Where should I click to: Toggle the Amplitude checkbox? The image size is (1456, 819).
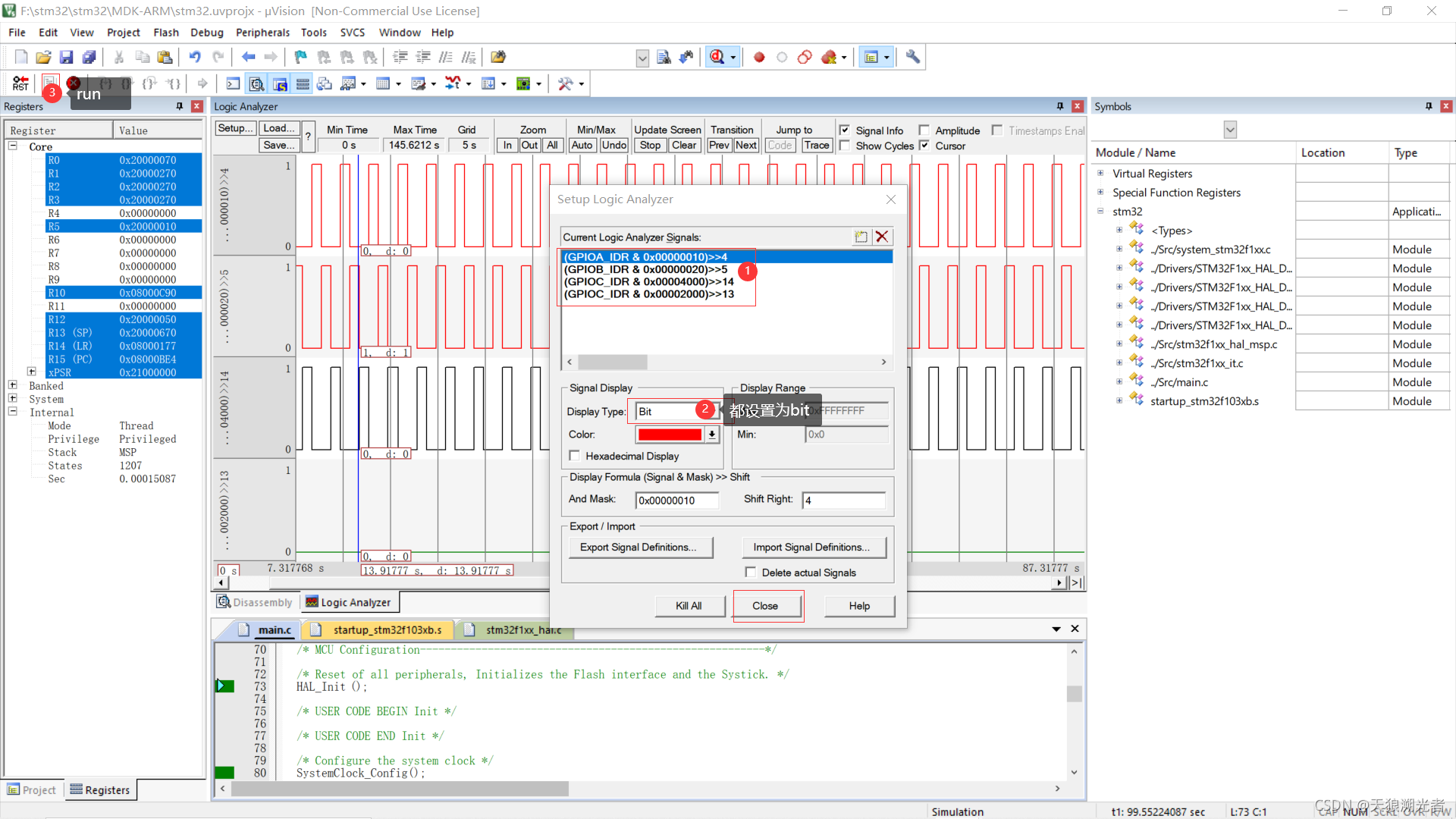924,130
